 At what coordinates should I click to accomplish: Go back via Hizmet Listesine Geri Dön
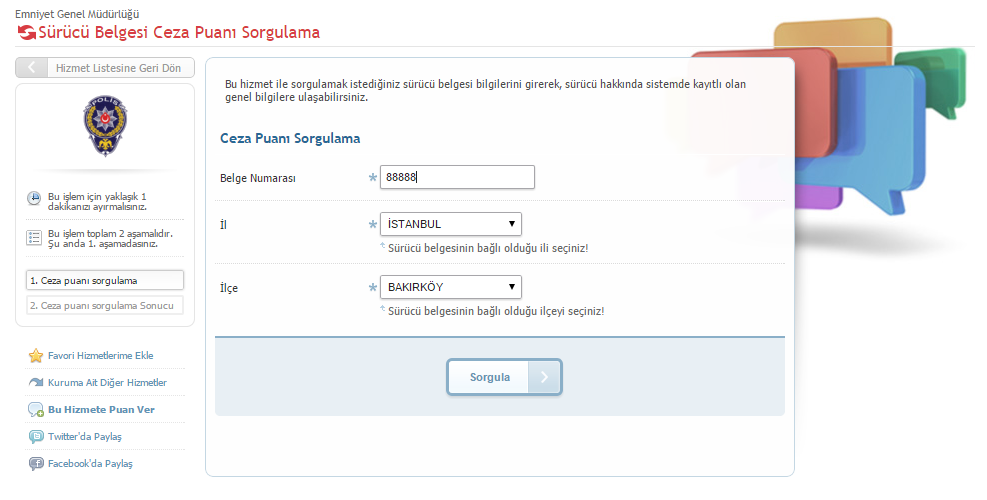click(105, 67)
